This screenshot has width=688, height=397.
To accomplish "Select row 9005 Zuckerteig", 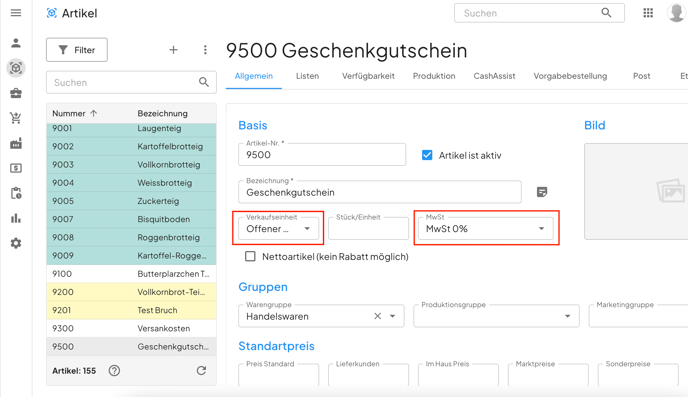I will [x=131, y=201].
